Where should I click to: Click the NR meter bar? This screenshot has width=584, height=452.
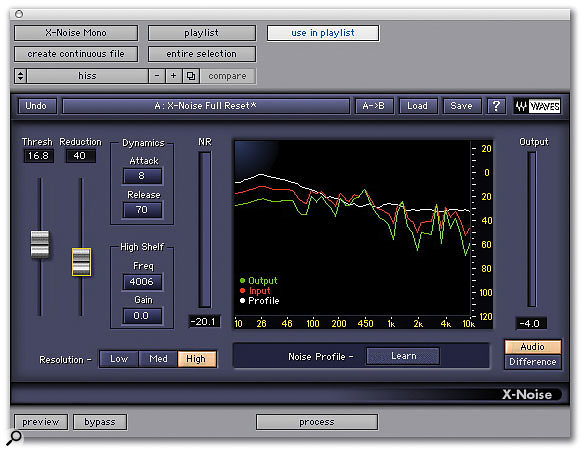pyautogui.click(x=204, y=230)
